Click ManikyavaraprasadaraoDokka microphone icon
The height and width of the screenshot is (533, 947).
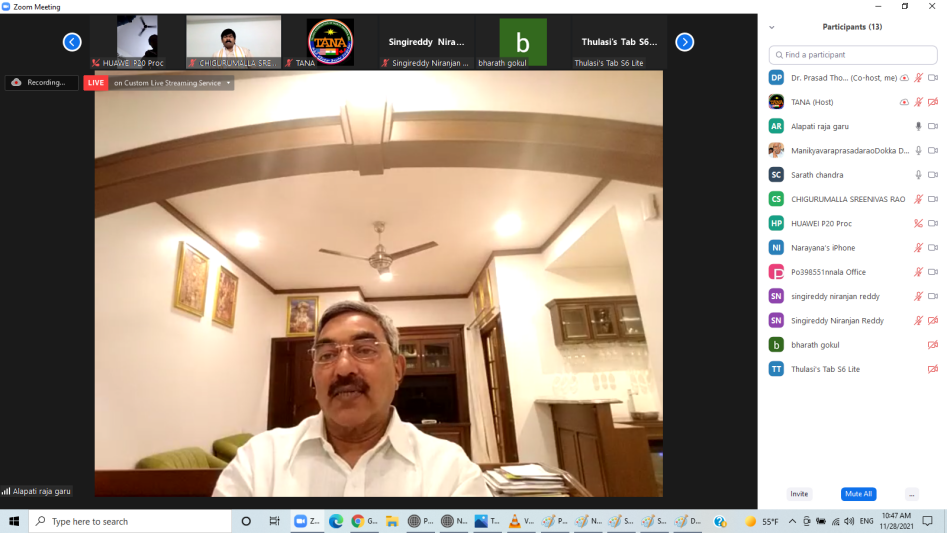coord(919,150)
